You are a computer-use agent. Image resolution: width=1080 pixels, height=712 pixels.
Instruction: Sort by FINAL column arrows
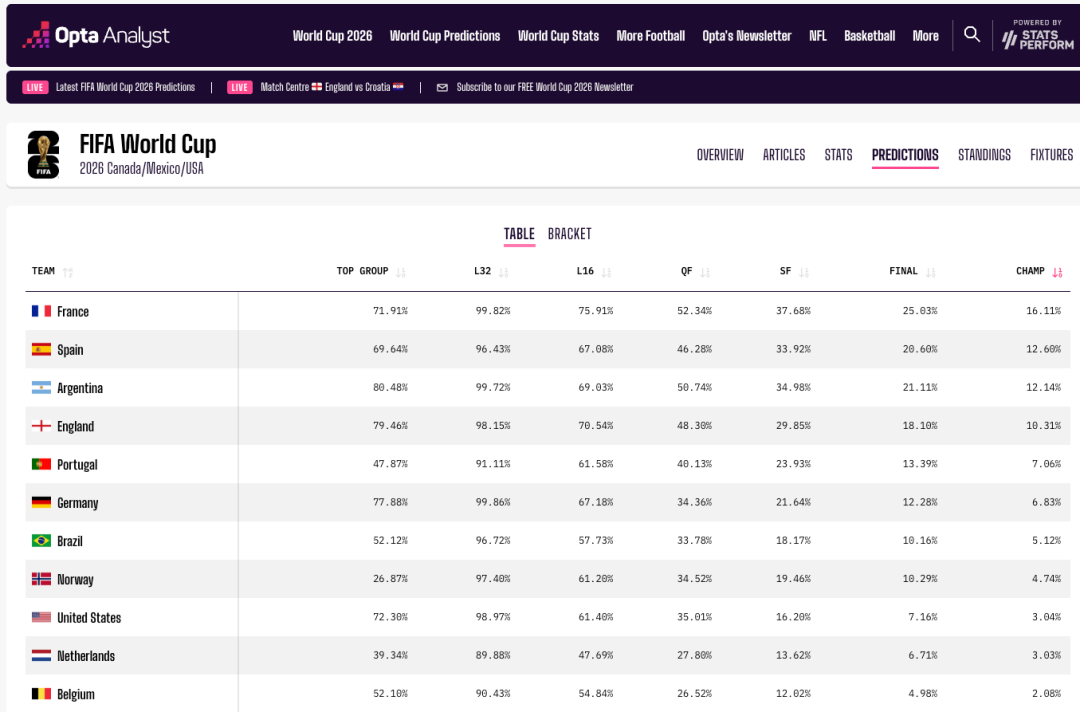coord(931,272)
